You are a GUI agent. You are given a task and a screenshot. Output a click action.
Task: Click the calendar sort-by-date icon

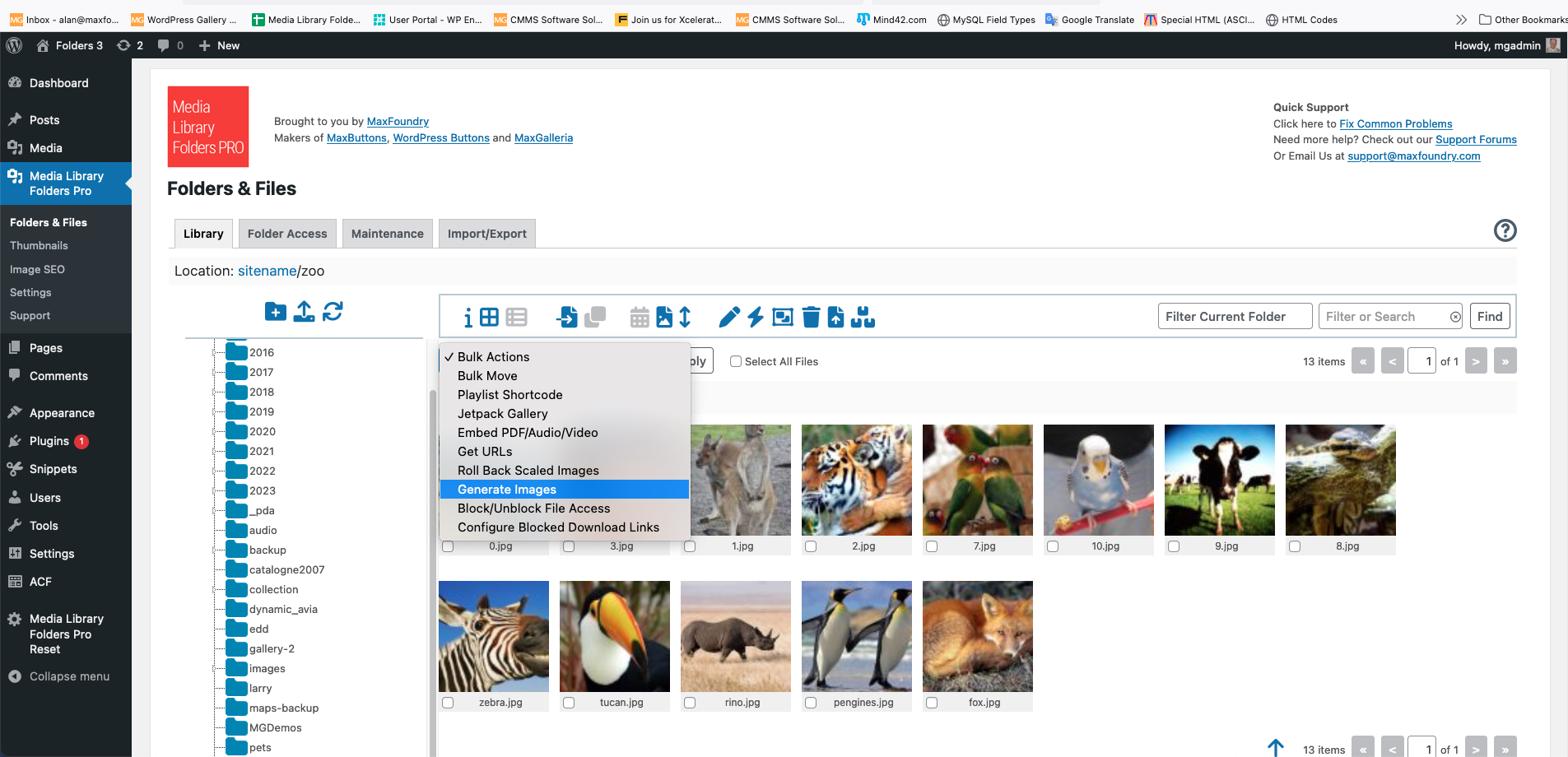pyautogui.click(x=640, y=317)
